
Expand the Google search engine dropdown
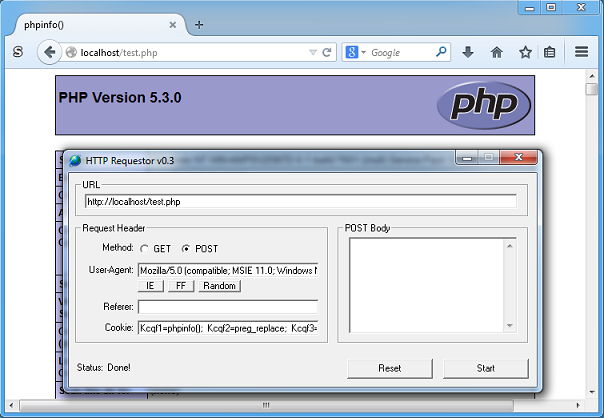click(364, 52)
